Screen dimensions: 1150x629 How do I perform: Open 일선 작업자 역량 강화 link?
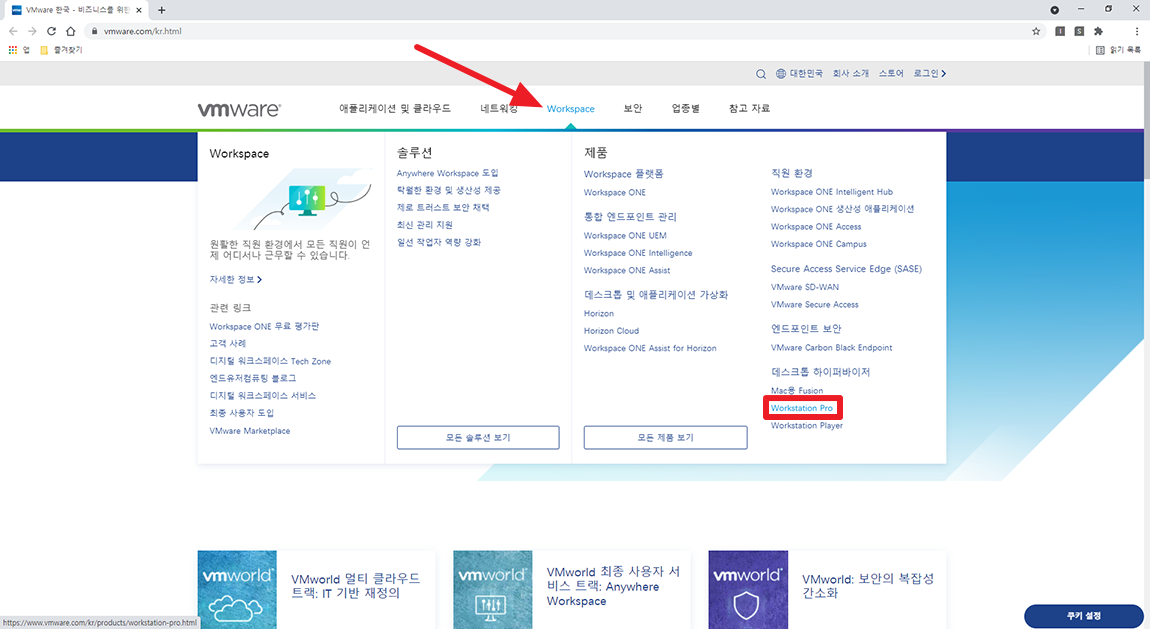tap(439, 242)
